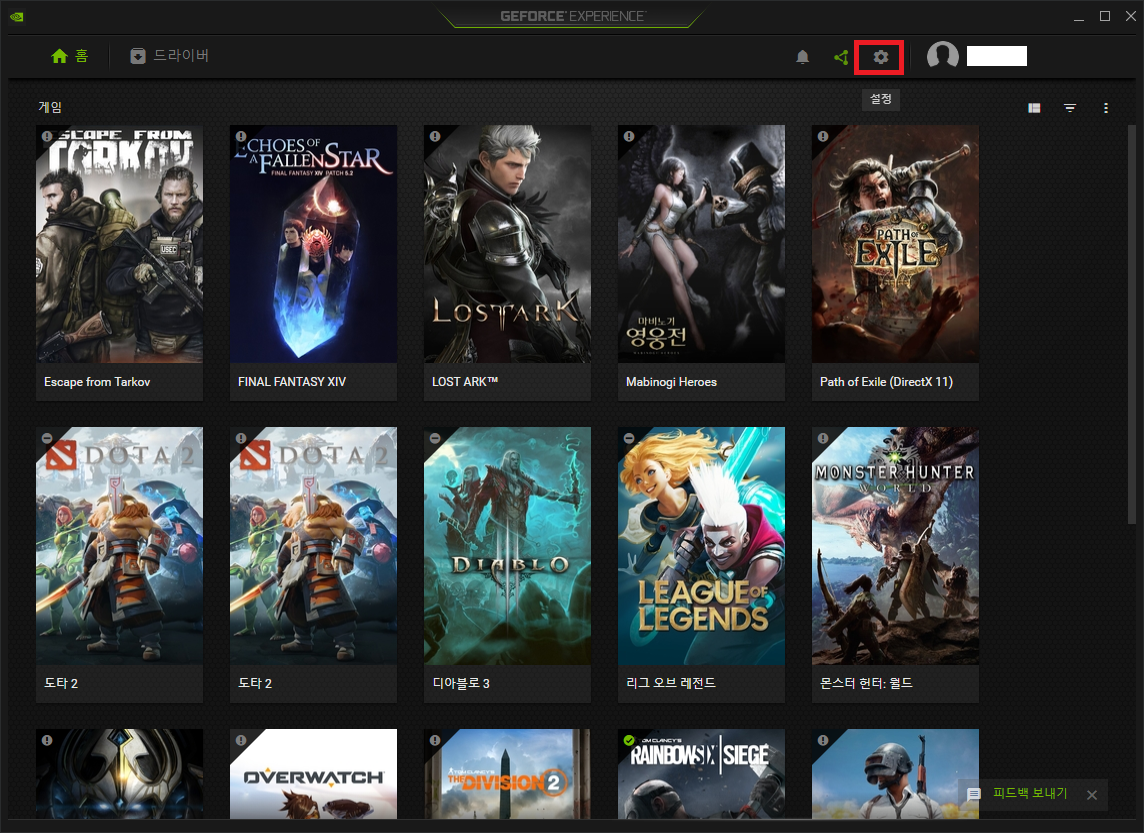The width and height of the screenshot is (1144, 833).
Task: Open the three-dot more options menu
Action: tap(1106, 108)
